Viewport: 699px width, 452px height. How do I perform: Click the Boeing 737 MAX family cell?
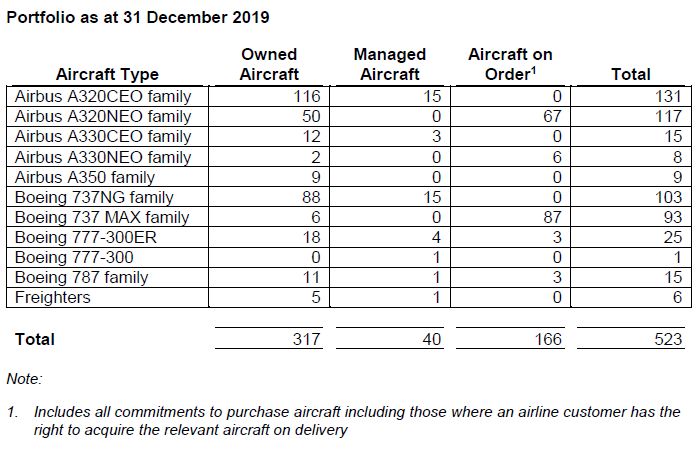pyautogui.click(x=102, y=217)
